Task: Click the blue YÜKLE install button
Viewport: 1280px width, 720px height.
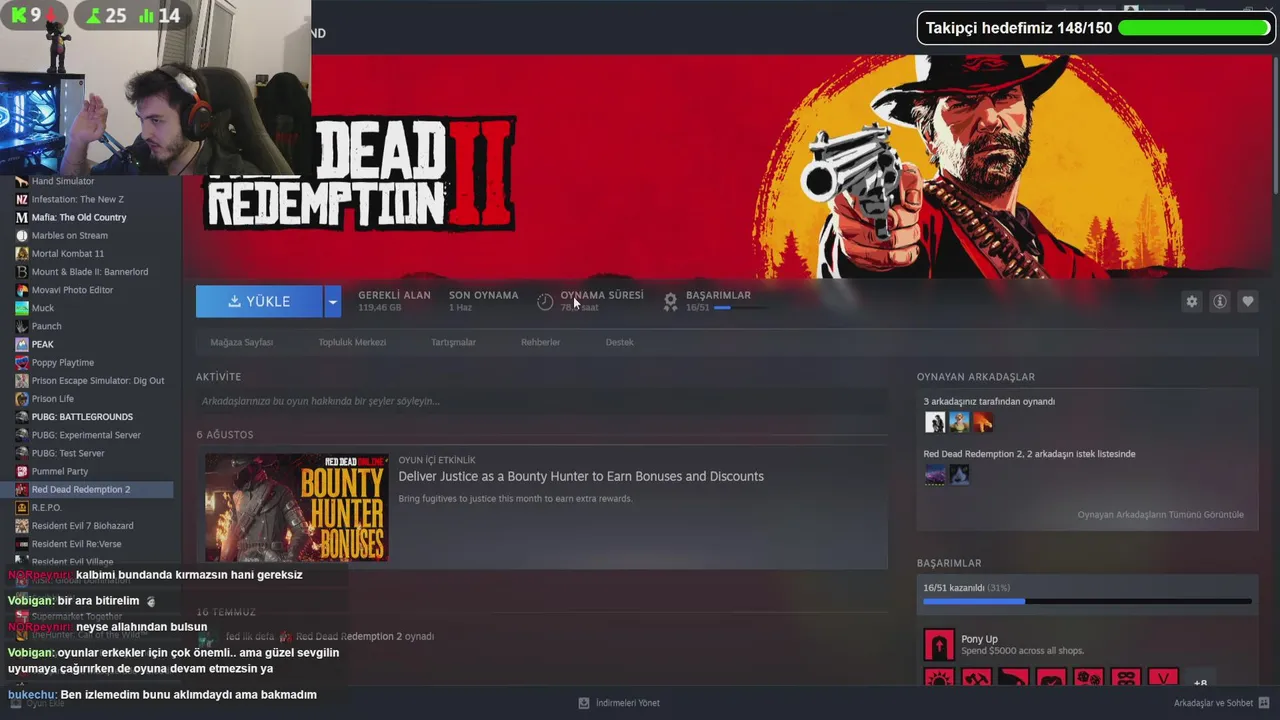Action: 259,301
